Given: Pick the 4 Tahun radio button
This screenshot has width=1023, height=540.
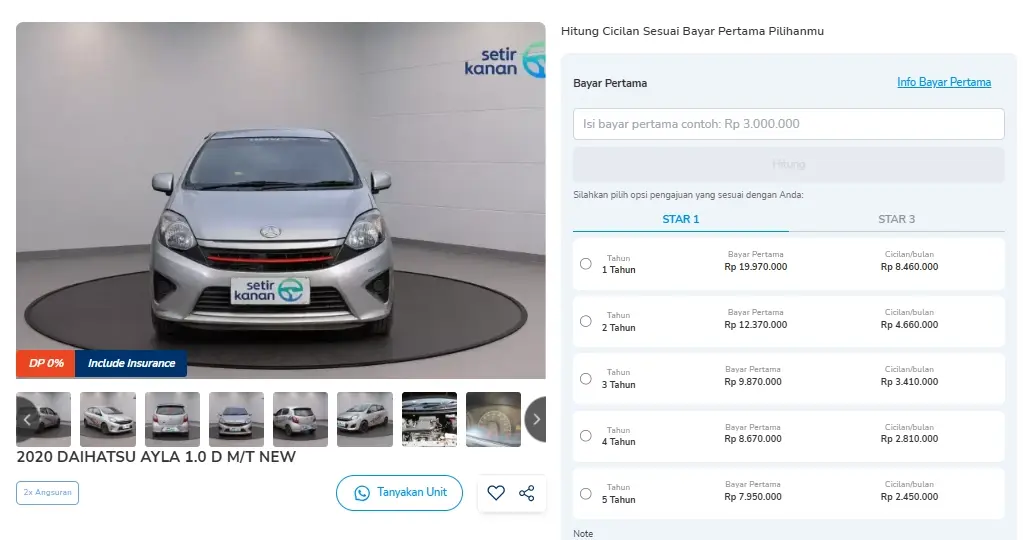Looking at the screenshot, I should (x=586, y=436).
